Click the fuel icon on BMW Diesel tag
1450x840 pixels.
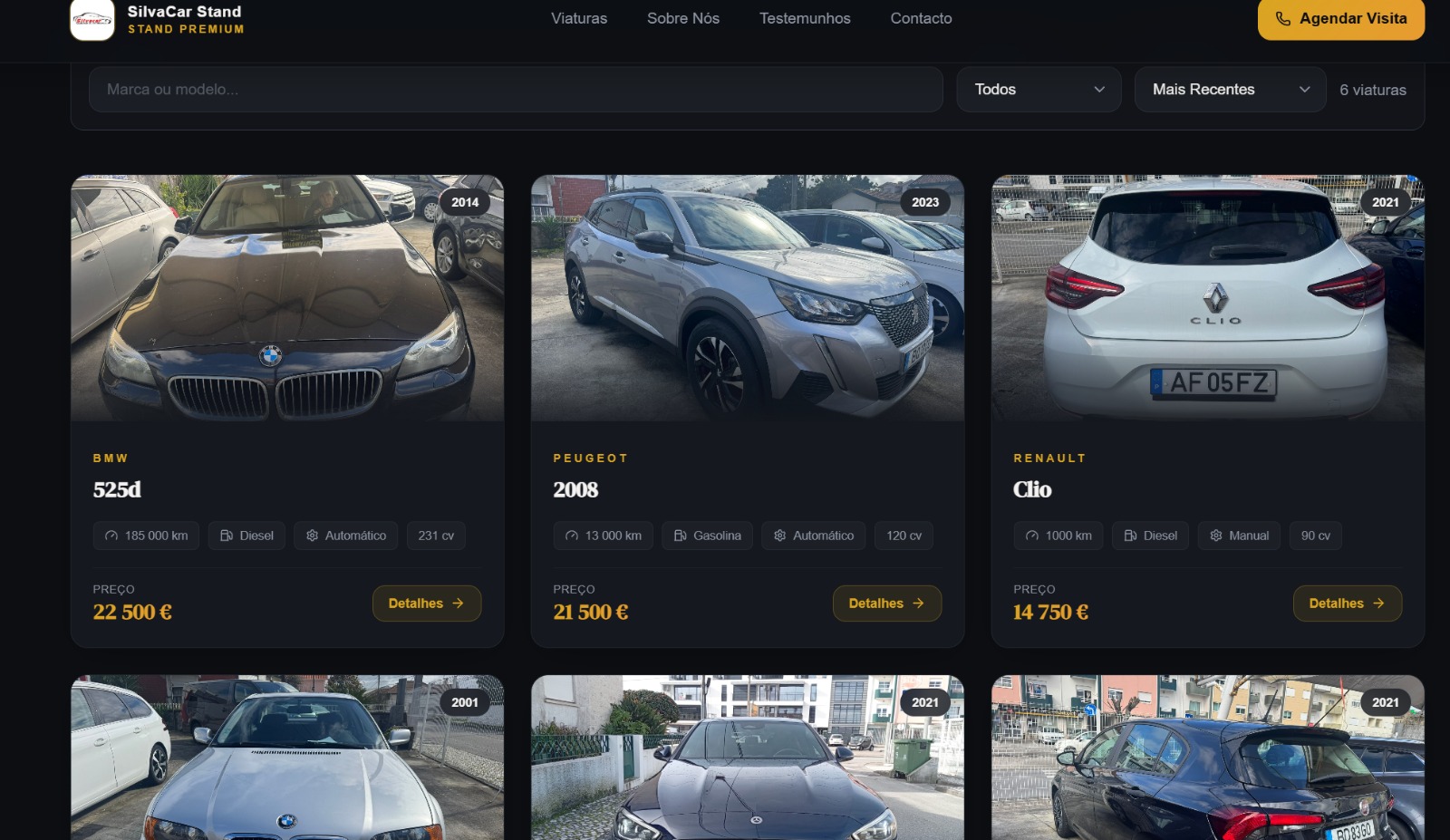(x=227, y=536)
